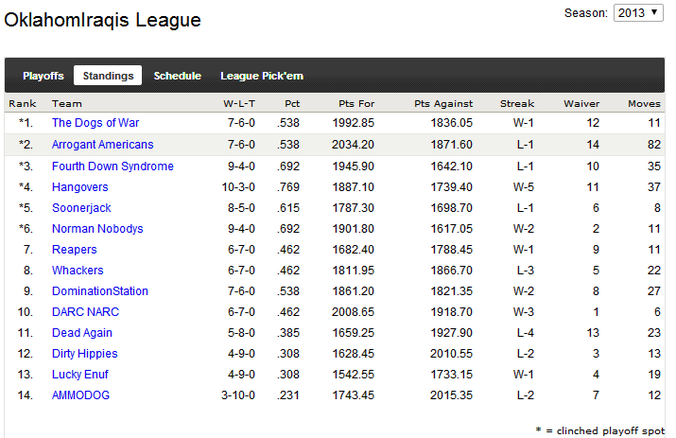View the Lucky Enuf team page
The image size is (676, 438).
tap(80, 374)
